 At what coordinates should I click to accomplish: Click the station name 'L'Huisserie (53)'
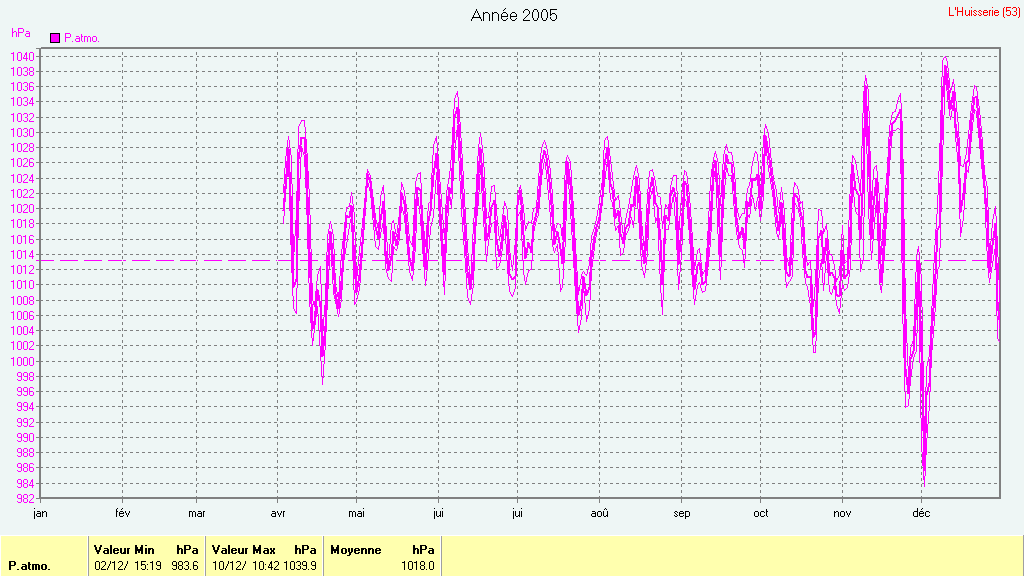click(984, 12)
